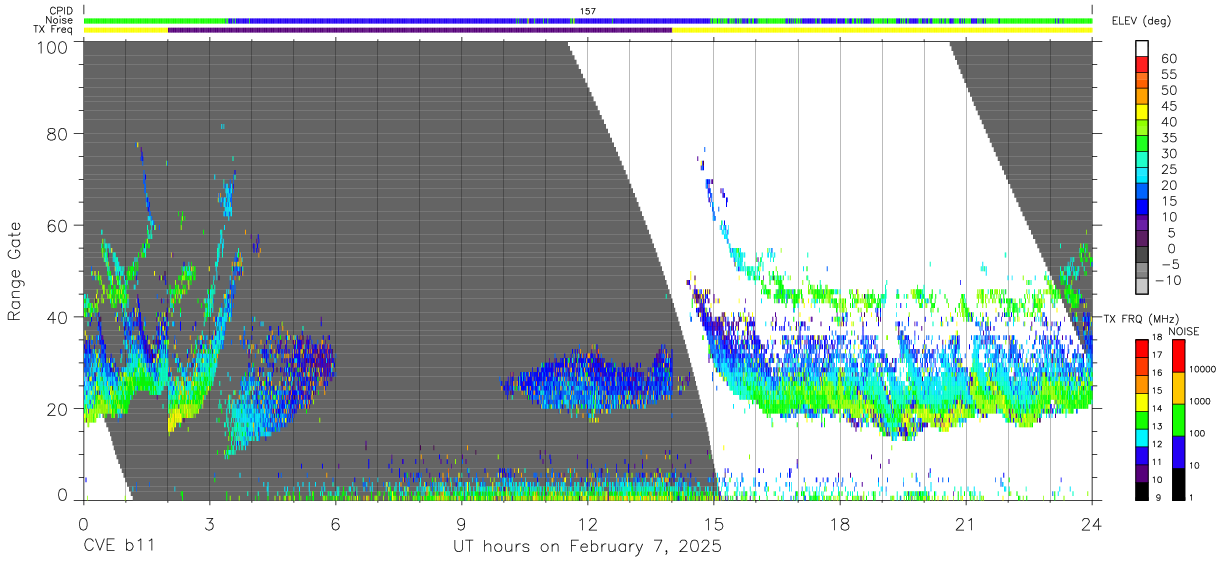Click the Noise row label
Image resolution: width=1228 pixels, height=567 pixels.
[x=60, y=20]
